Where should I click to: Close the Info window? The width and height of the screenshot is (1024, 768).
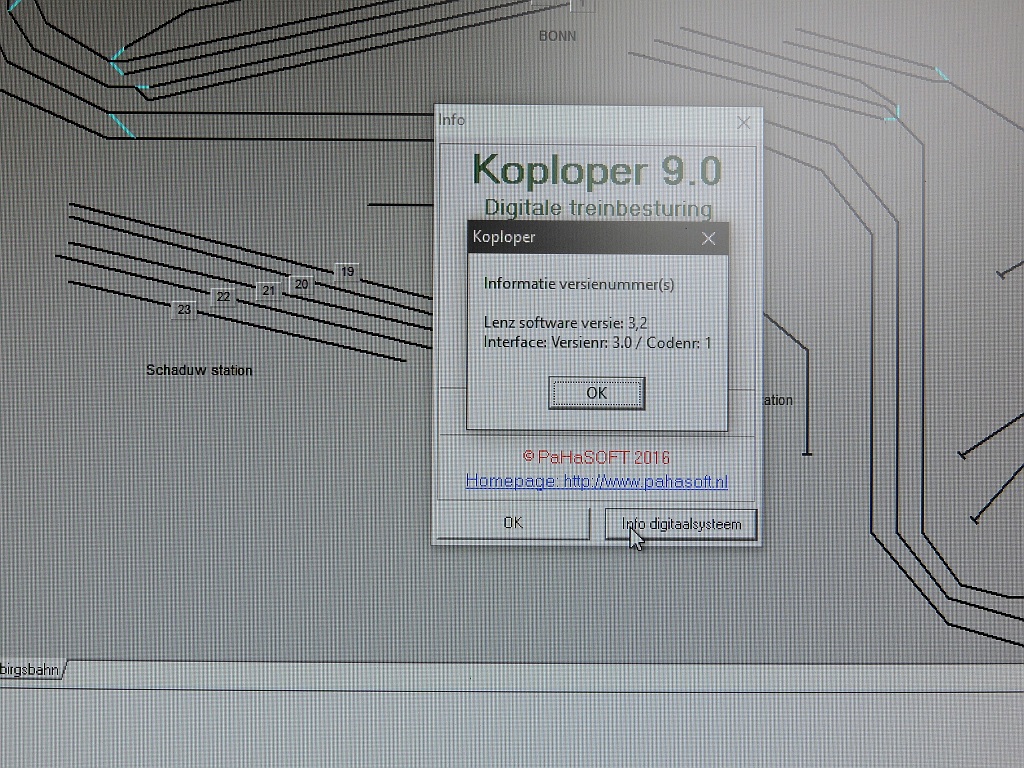tap(743, 122)
